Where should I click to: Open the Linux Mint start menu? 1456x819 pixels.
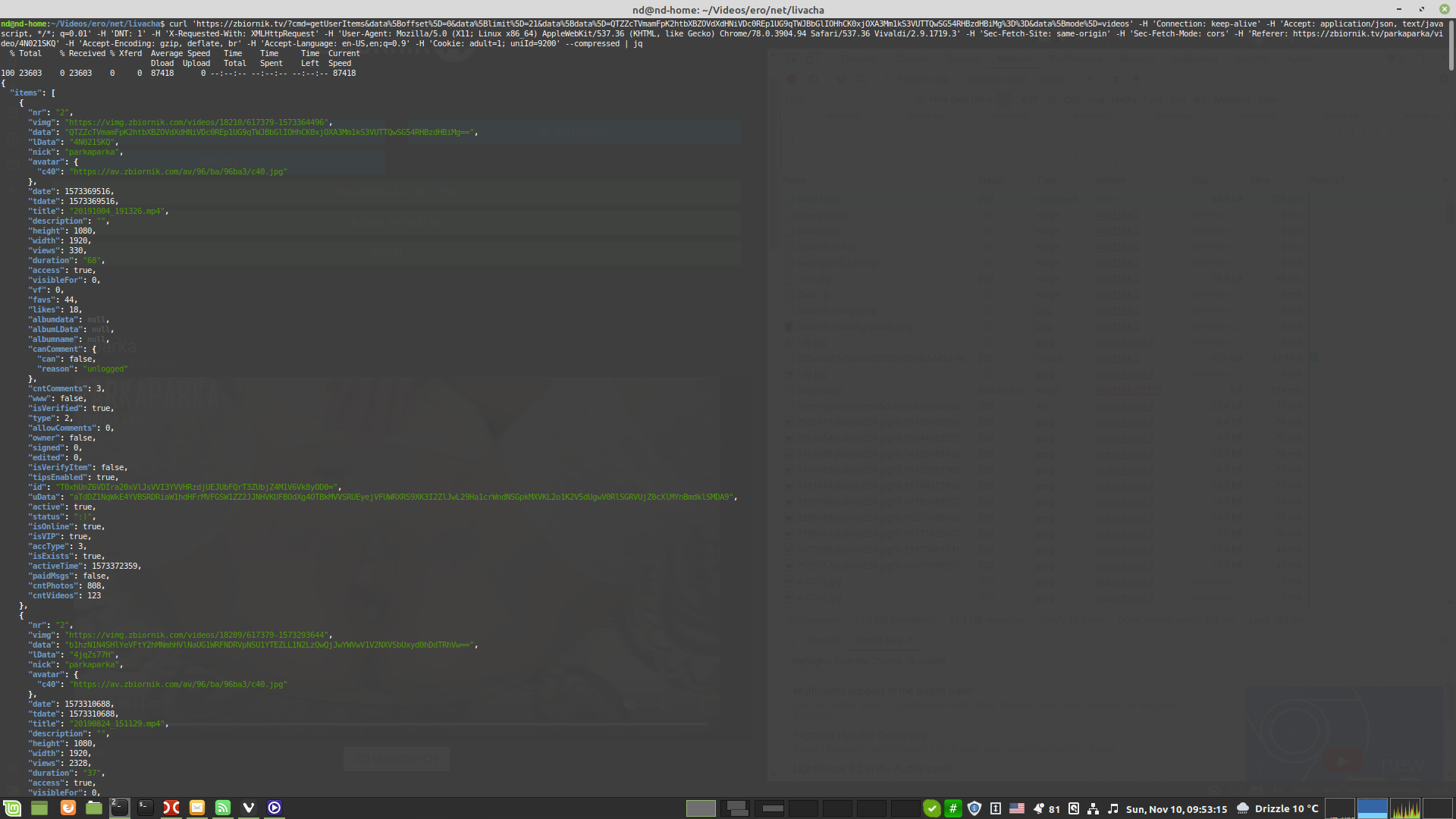[12, 808]
